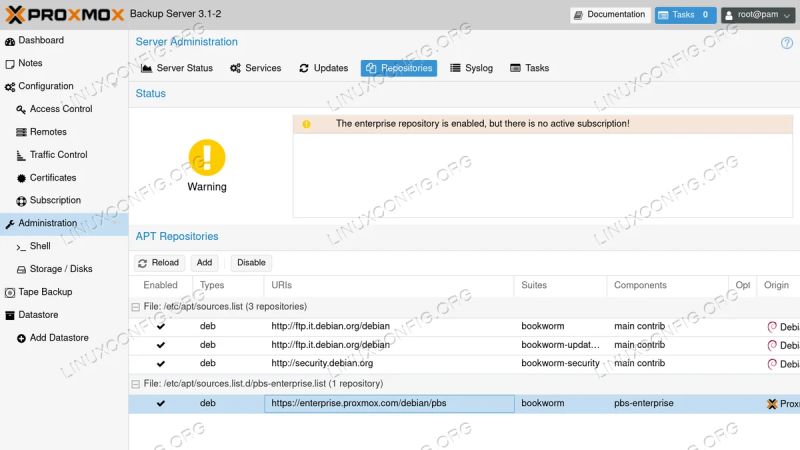Switch to the Services tab
This screenshot has height=450, width=800.
[x=256, y=68]
